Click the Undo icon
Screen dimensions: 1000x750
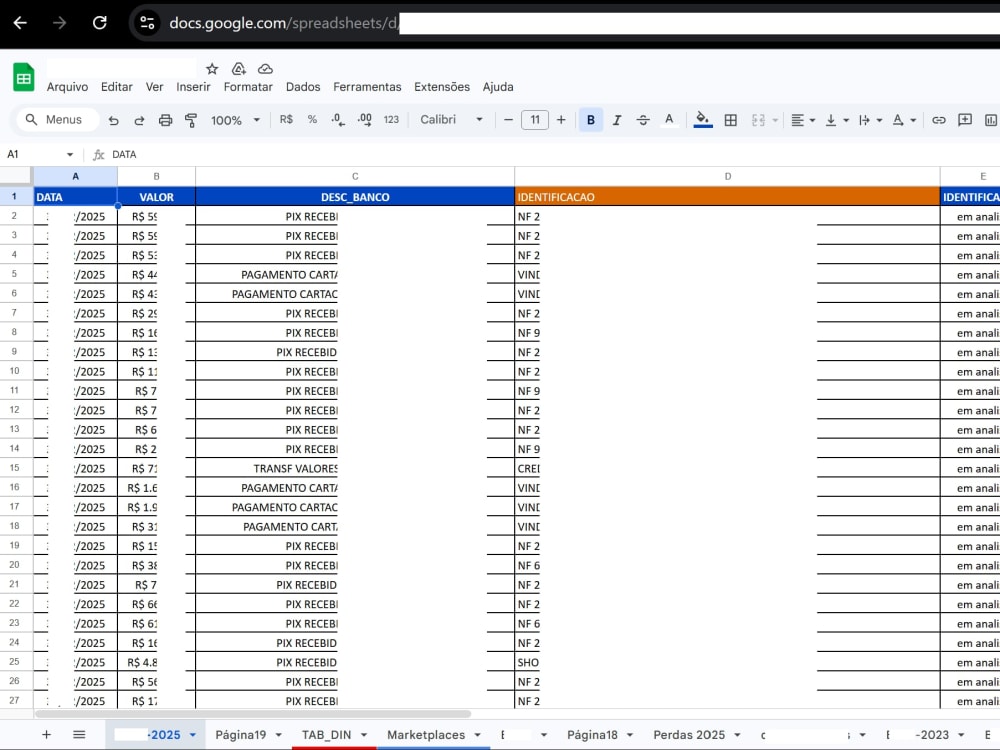[114, 120]
